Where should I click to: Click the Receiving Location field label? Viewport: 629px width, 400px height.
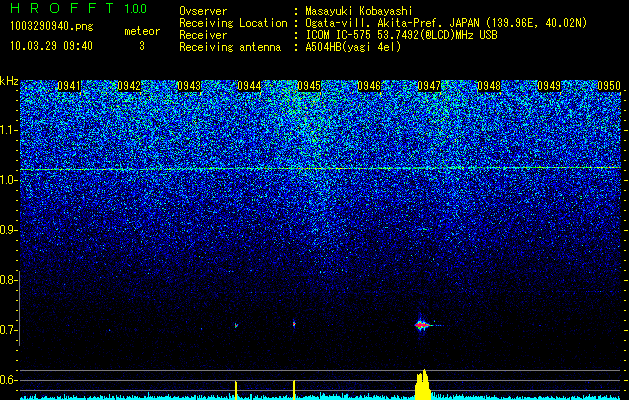click(x=233, y=23)
